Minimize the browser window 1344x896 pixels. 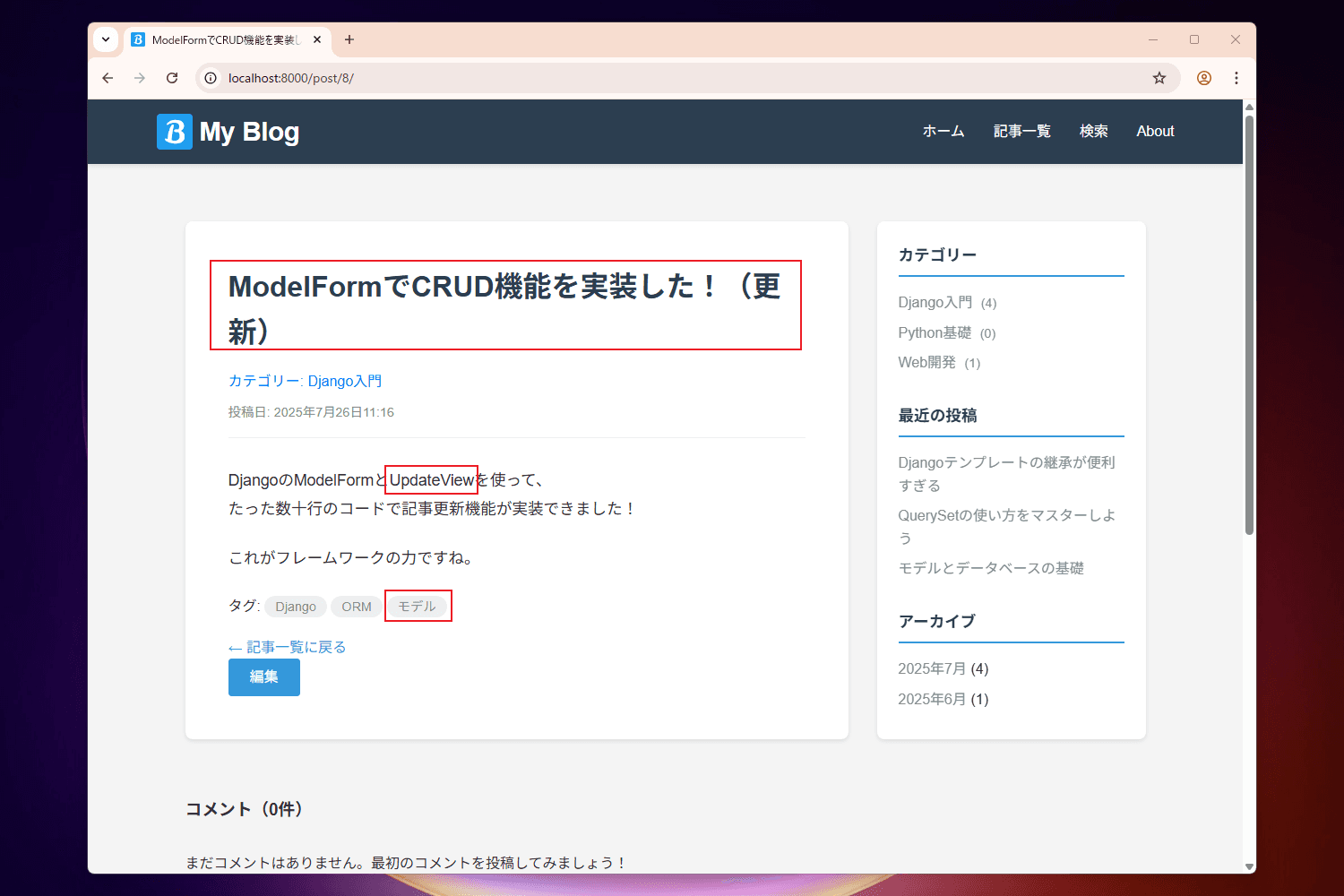pyautogui.click(x=1153, y=39)
